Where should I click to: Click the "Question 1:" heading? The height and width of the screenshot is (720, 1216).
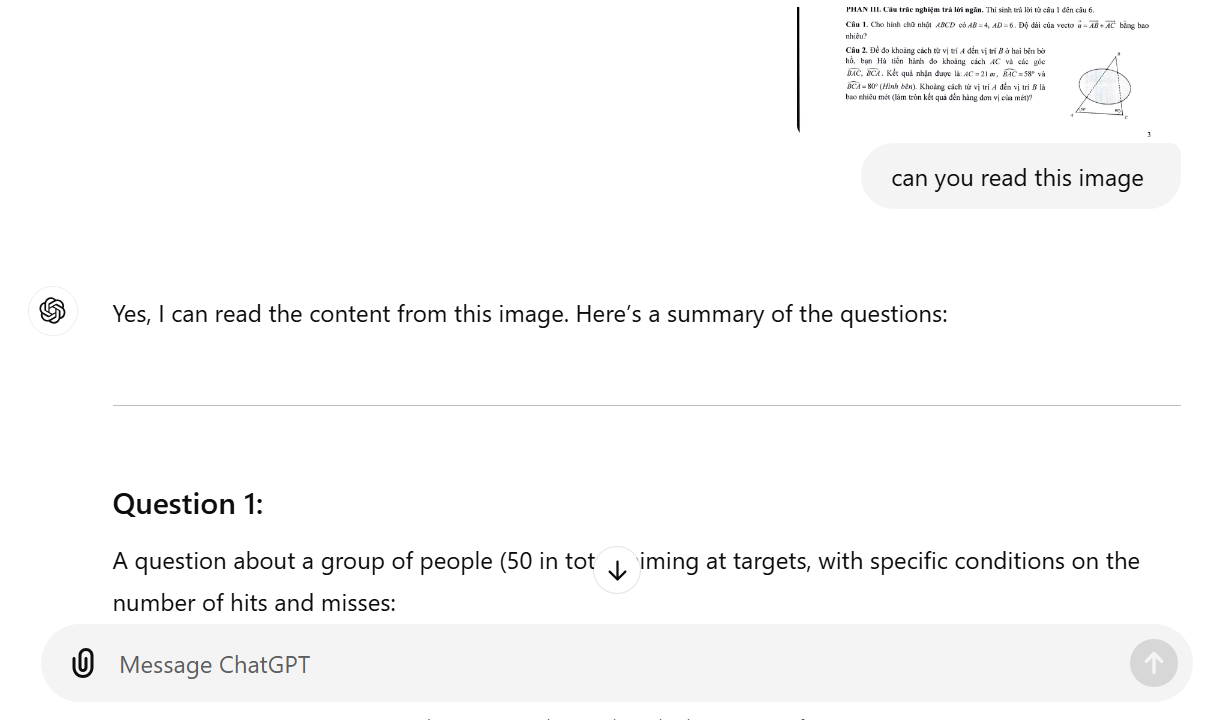pyautogui.click(x=188, y=503)
